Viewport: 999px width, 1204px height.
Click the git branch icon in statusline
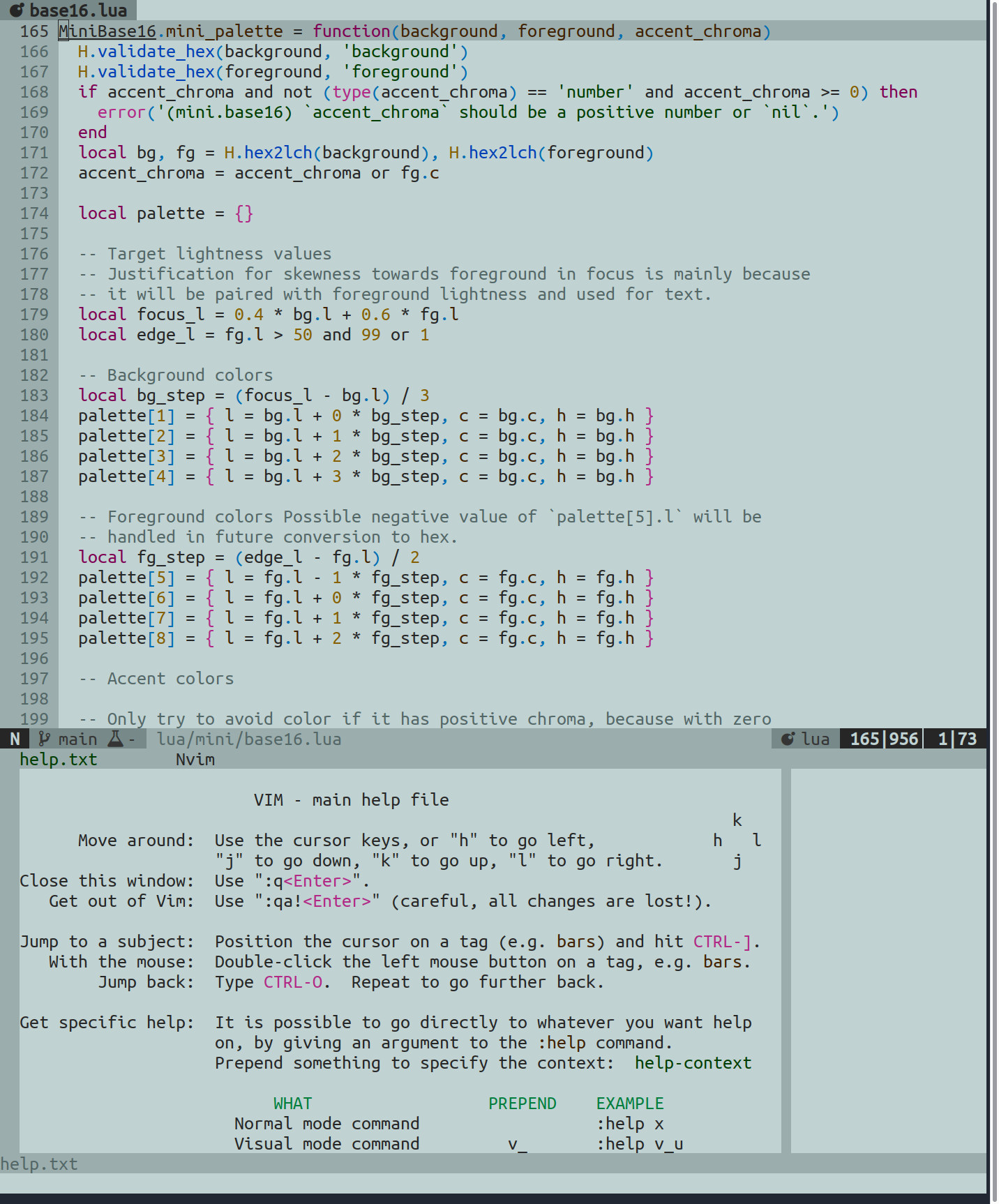(44, 739)
